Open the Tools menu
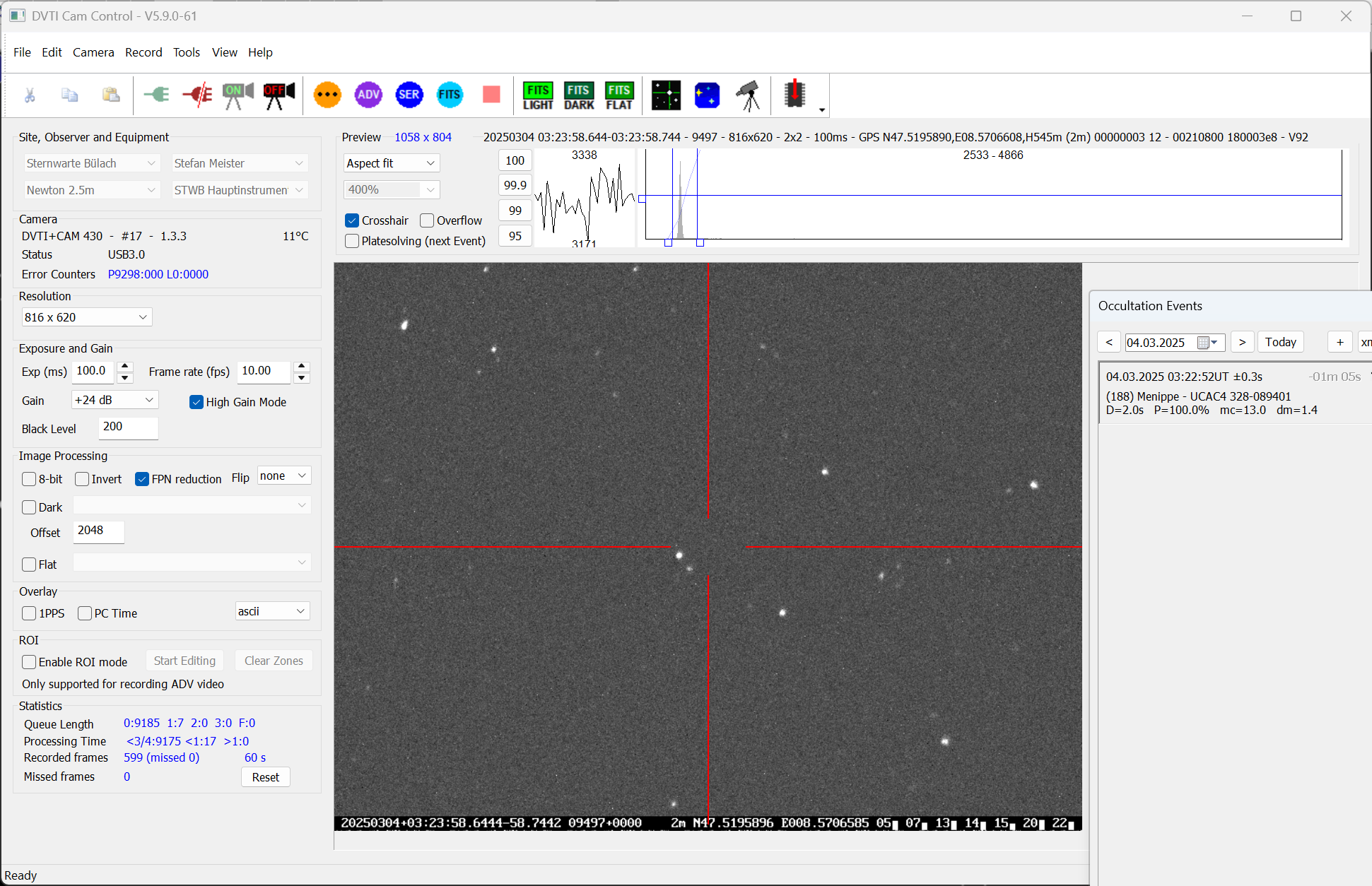Screen dimensions: 1372x886 coord(187,52)
